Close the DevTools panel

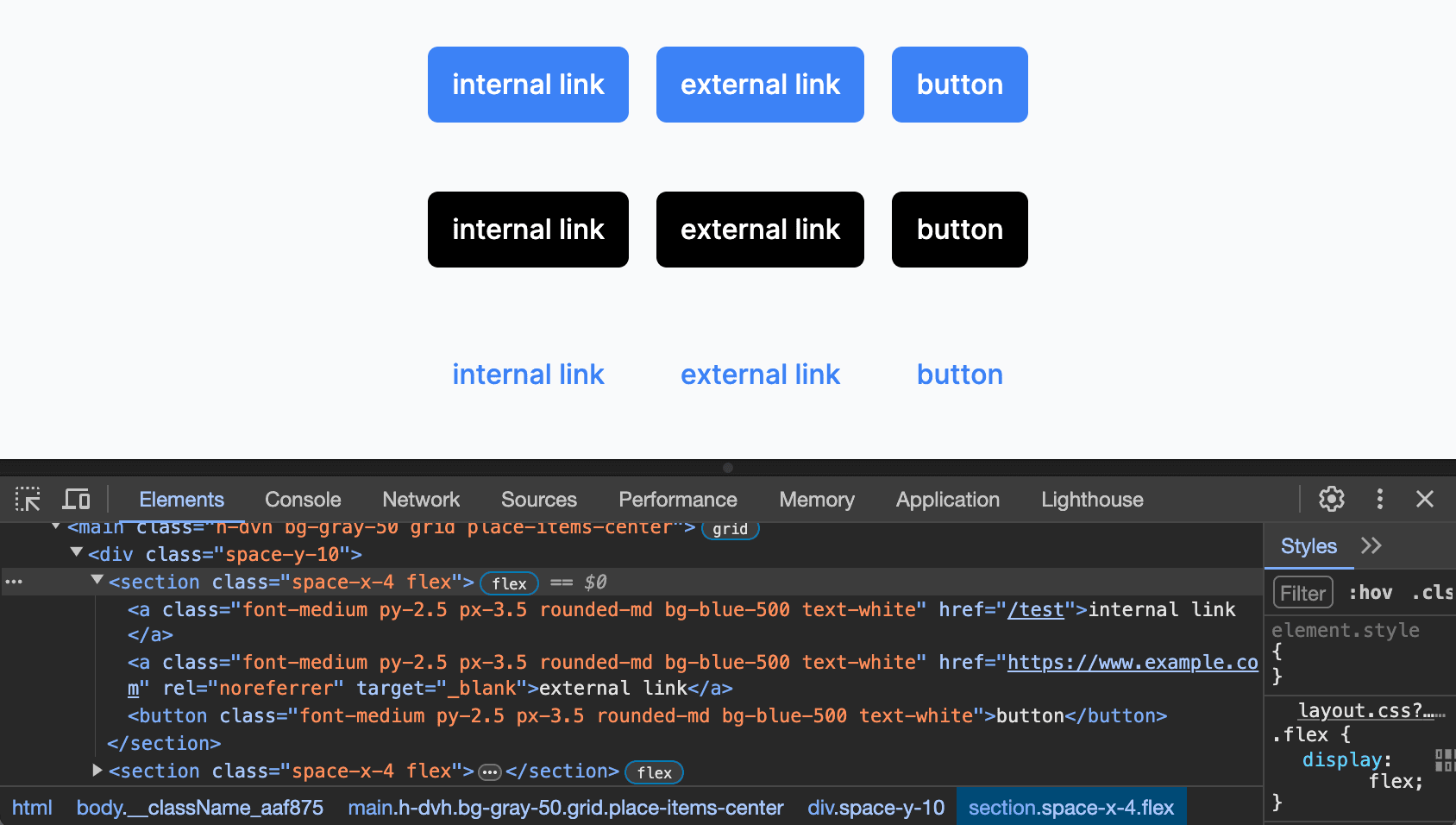click(1424, 499)
